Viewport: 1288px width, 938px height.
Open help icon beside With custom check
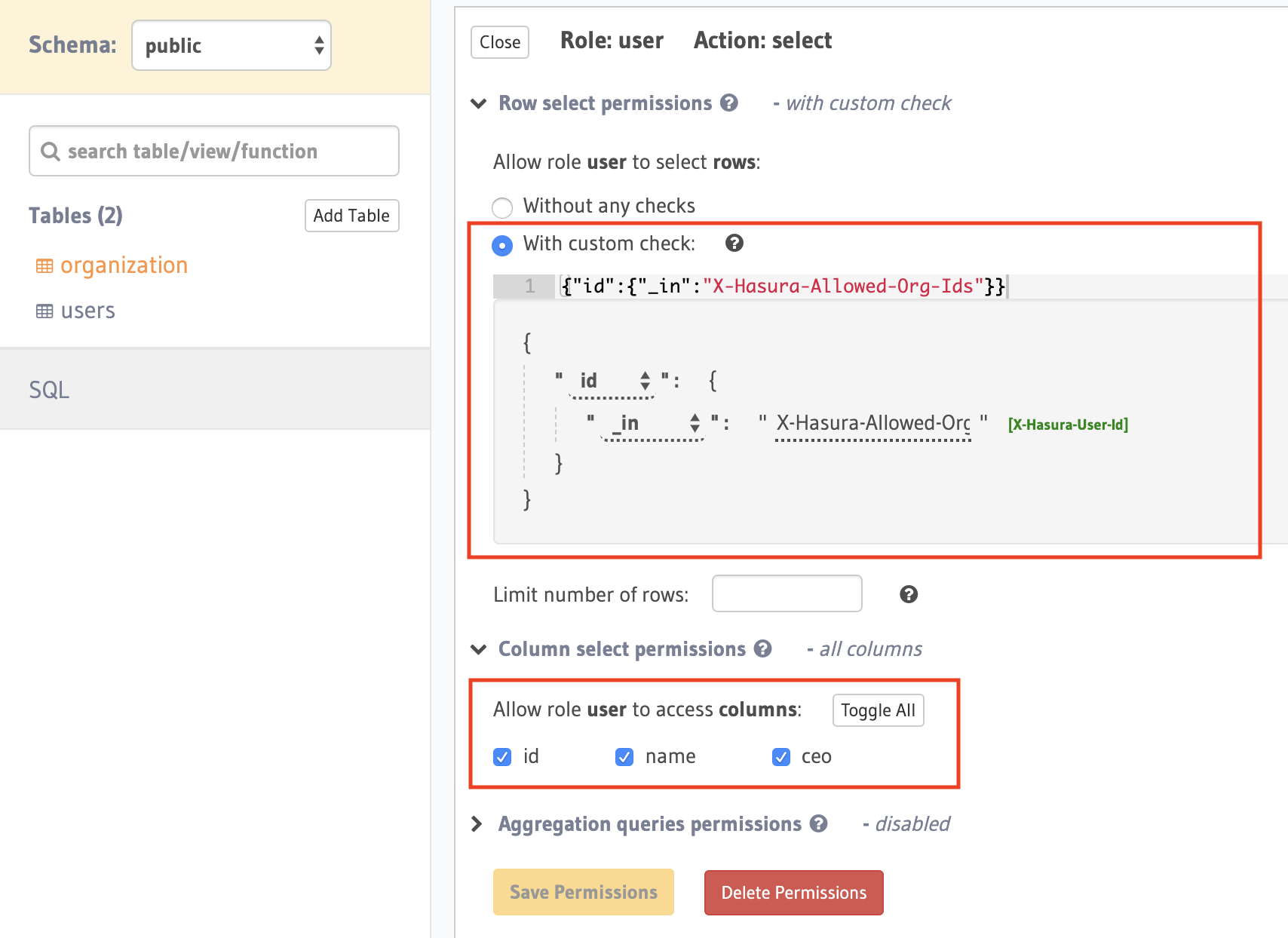pyautogui.click(x=734, y=243)
